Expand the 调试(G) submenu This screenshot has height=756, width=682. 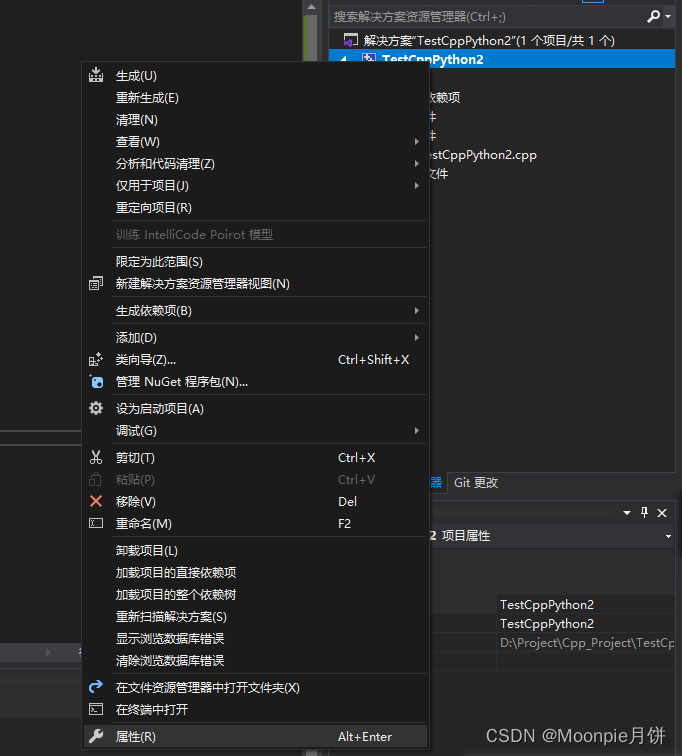pos(417,431)
